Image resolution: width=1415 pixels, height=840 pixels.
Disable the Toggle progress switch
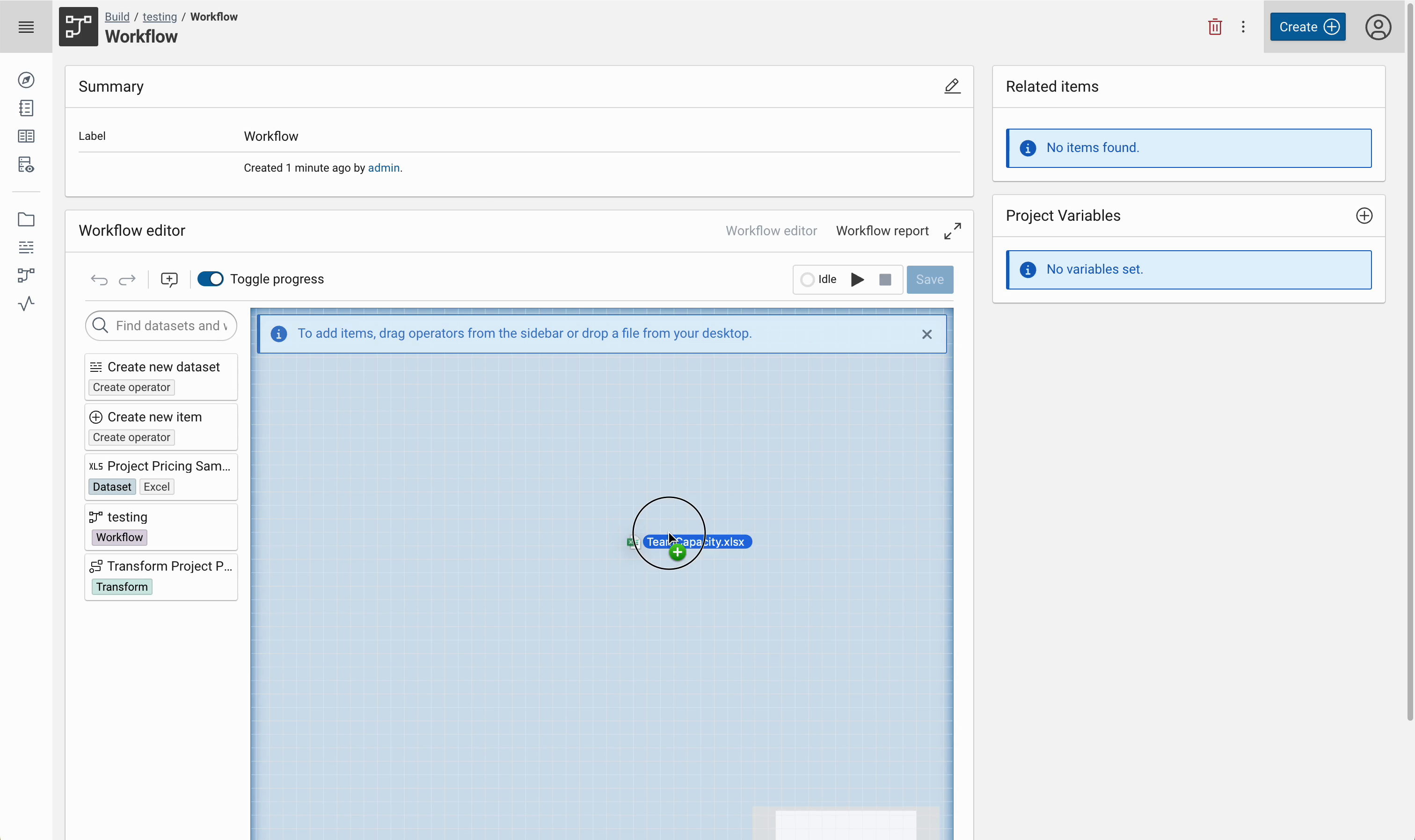210,279
